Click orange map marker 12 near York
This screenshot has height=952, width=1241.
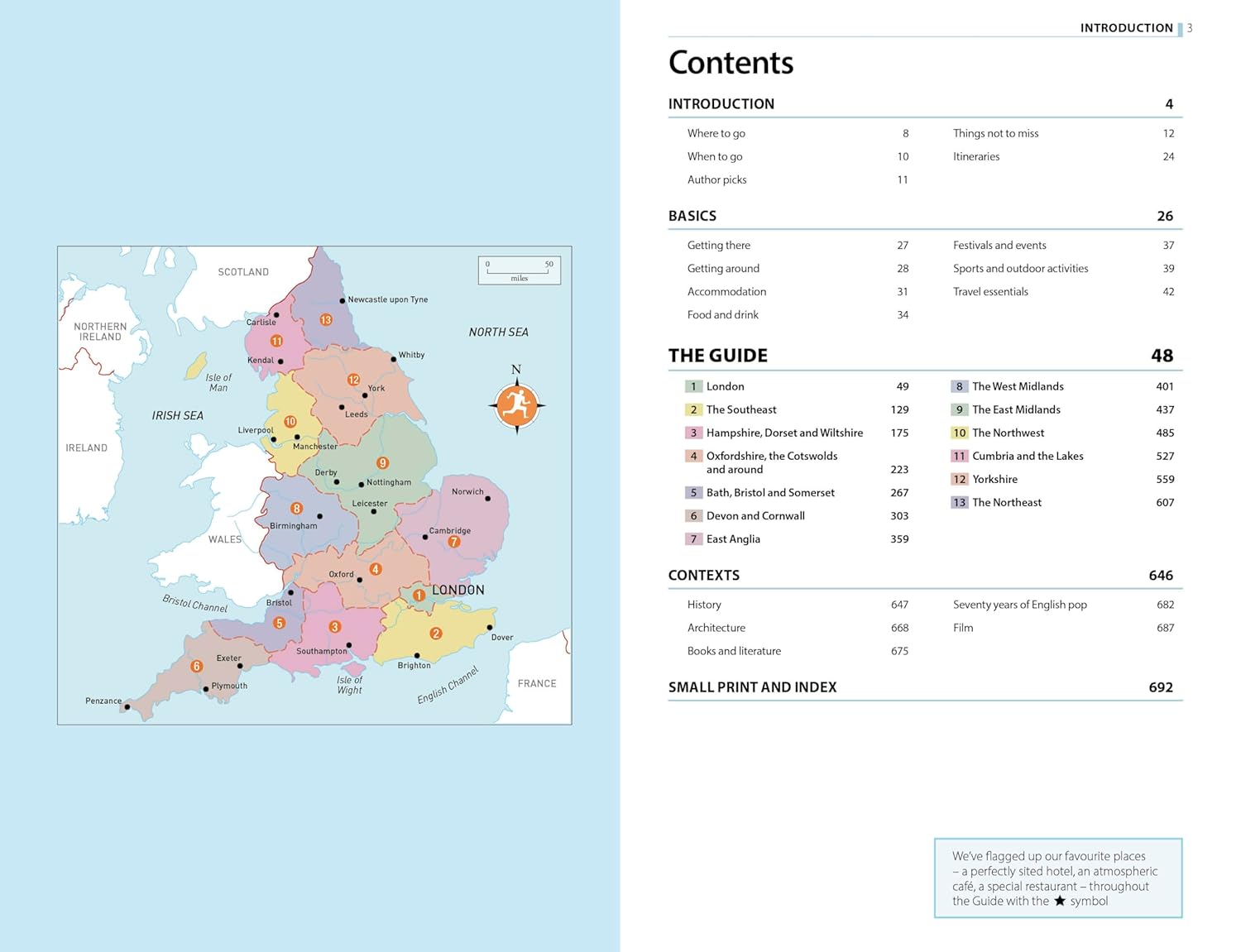click(x=353, y=380)
